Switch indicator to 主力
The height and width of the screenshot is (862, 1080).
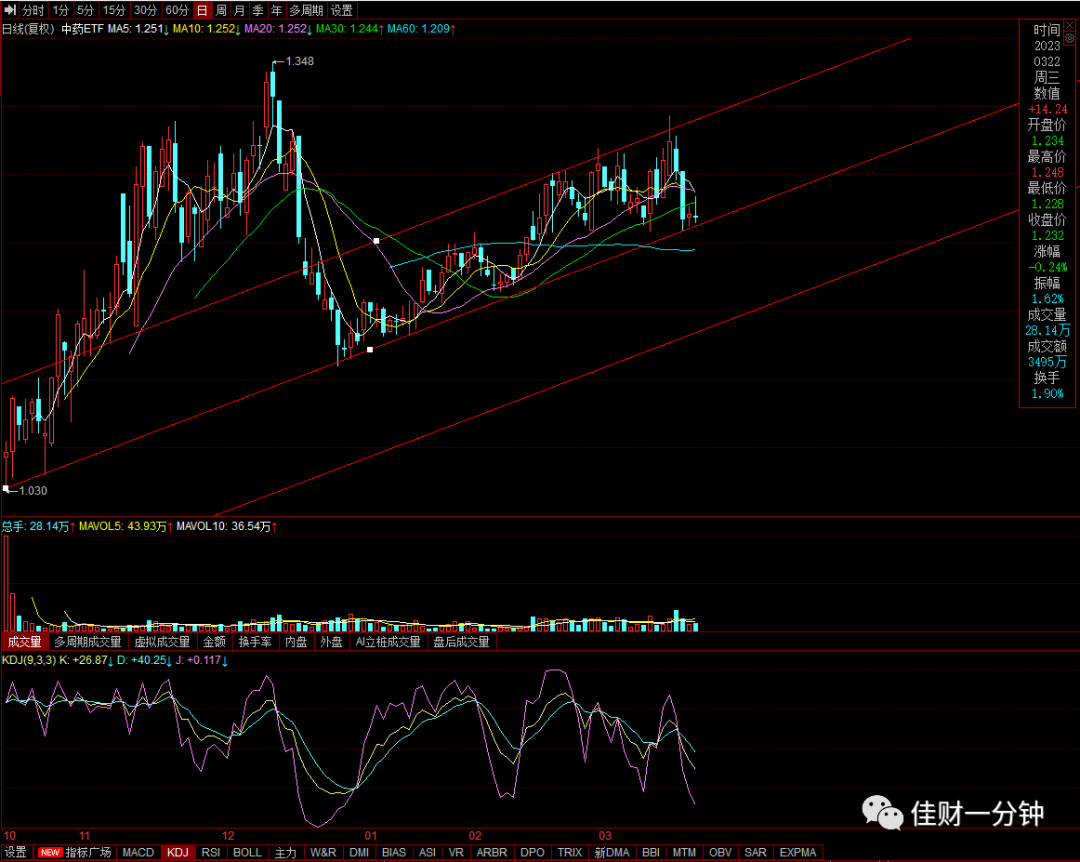point(285,852)
